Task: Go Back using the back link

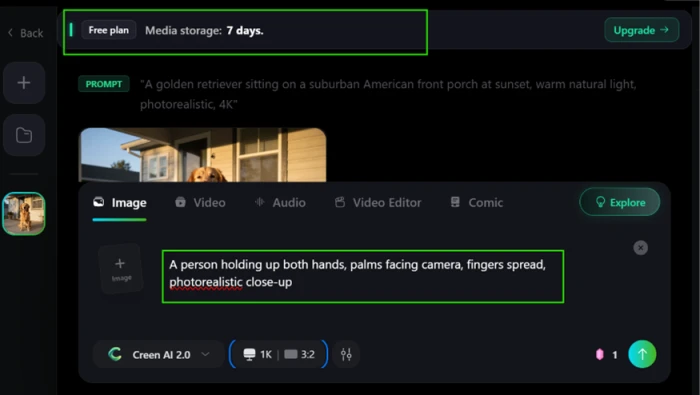Action: point(25,33)
